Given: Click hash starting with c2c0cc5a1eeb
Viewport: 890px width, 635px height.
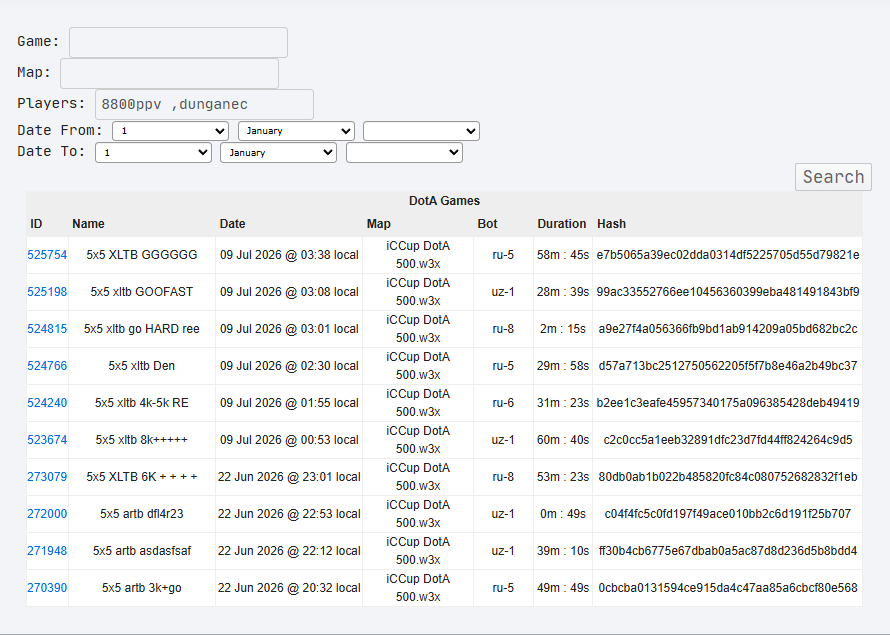Looking at the screenshot, I should pos(728,440).
